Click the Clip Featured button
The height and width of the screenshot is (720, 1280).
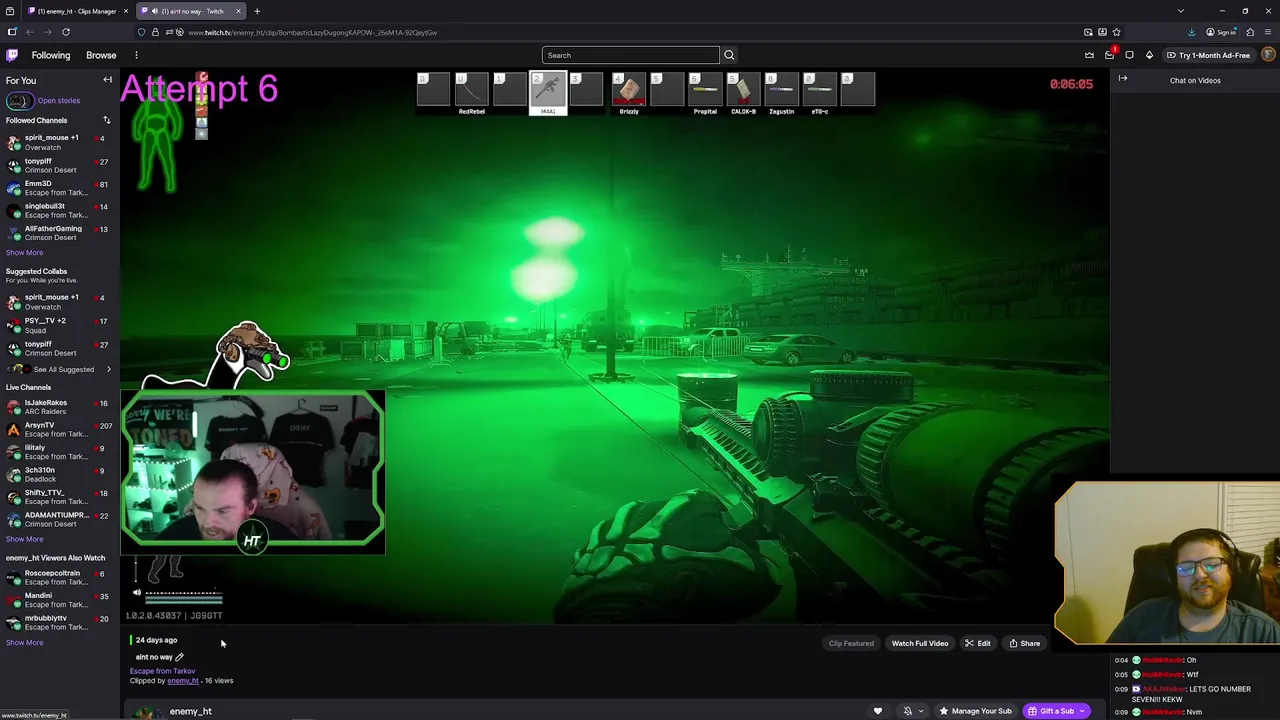851,643
